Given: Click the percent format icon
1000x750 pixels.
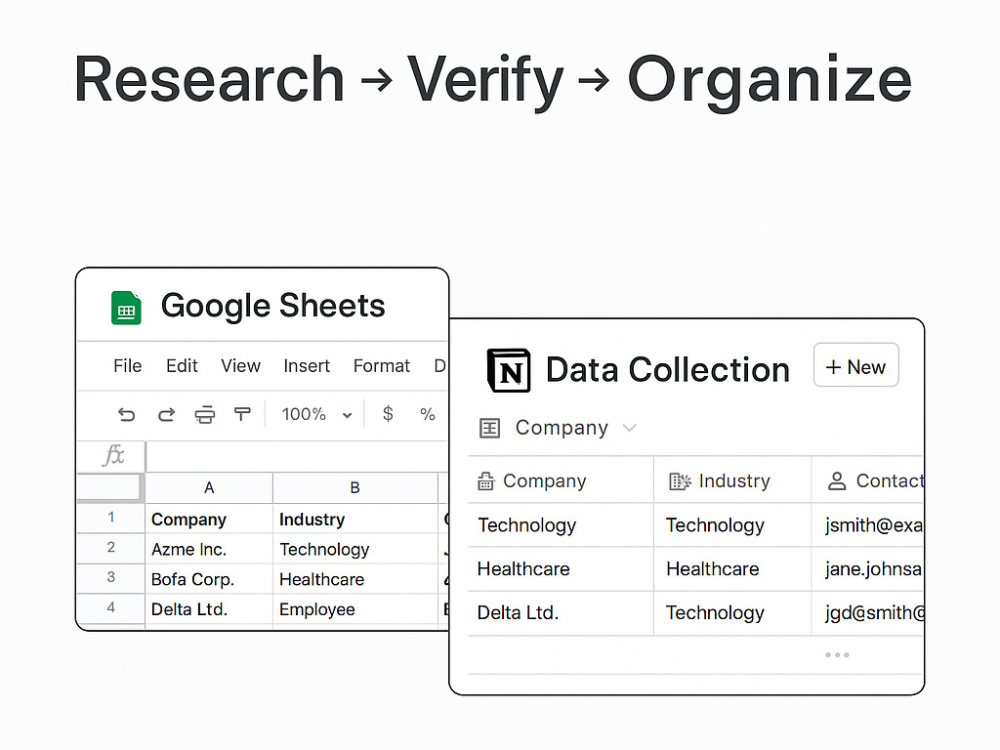Looking at the screenshot, I should [x=427, y=415].
